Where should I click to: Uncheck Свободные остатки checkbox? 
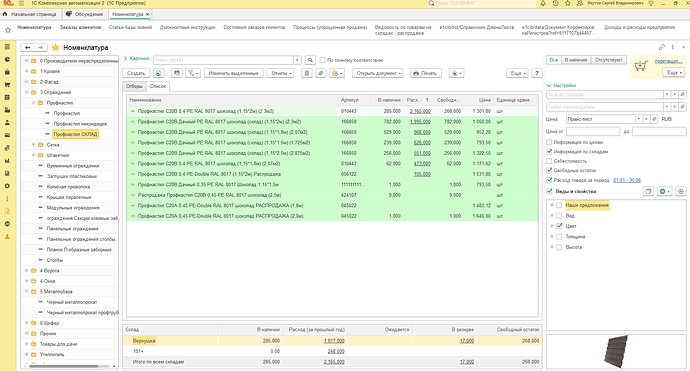(549, 170)
